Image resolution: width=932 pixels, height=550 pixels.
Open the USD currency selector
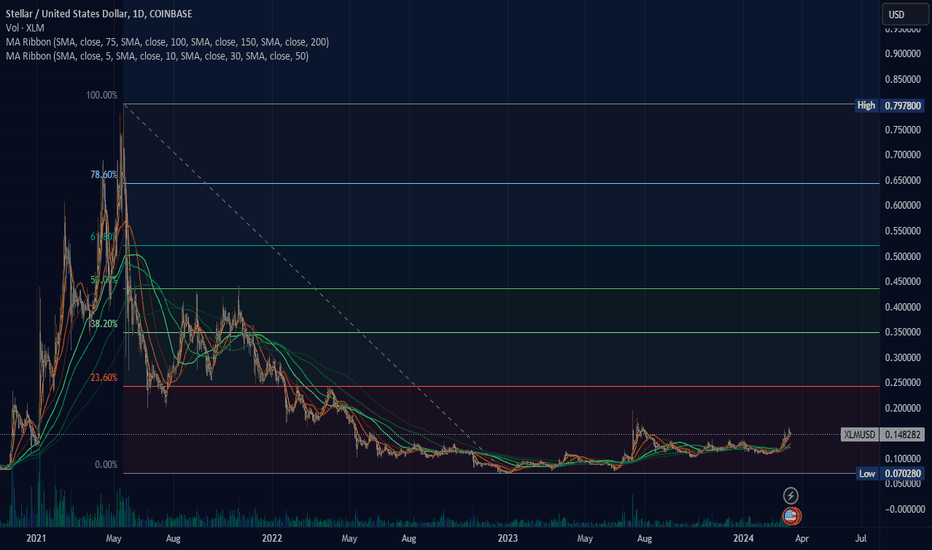point(905,14)
